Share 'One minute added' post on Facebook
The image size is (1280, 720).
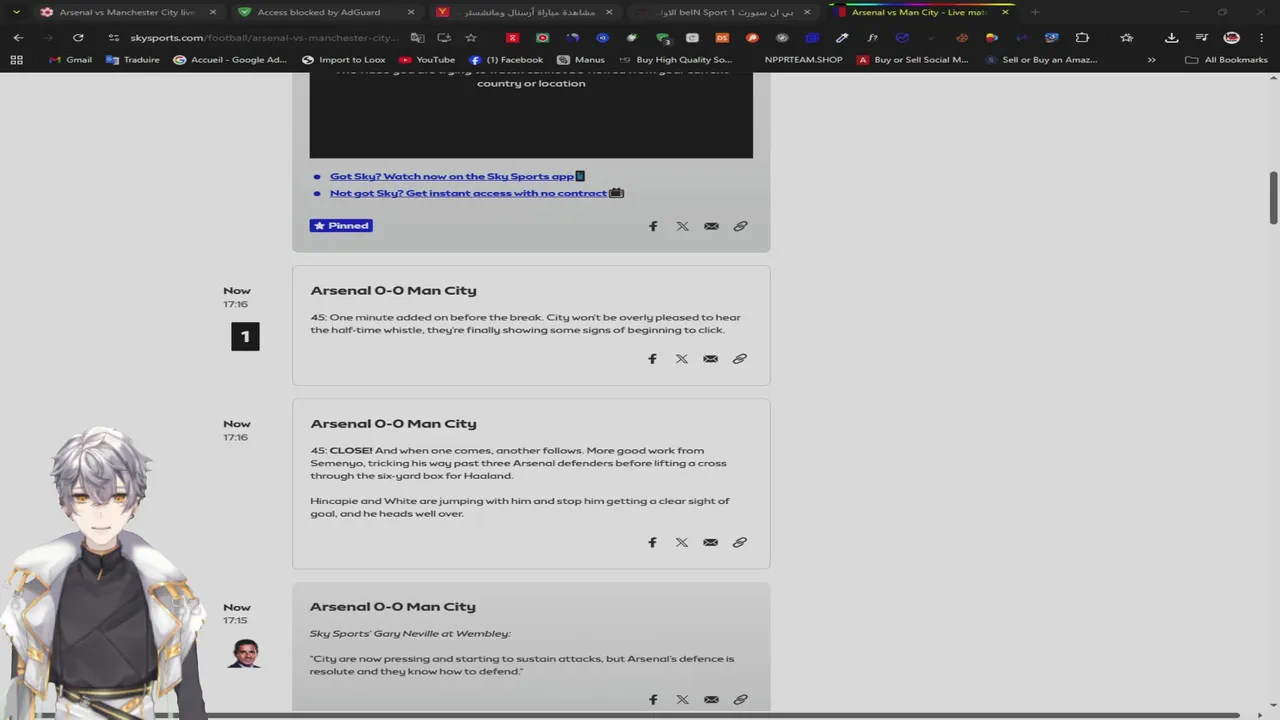(x=652, y=358)
